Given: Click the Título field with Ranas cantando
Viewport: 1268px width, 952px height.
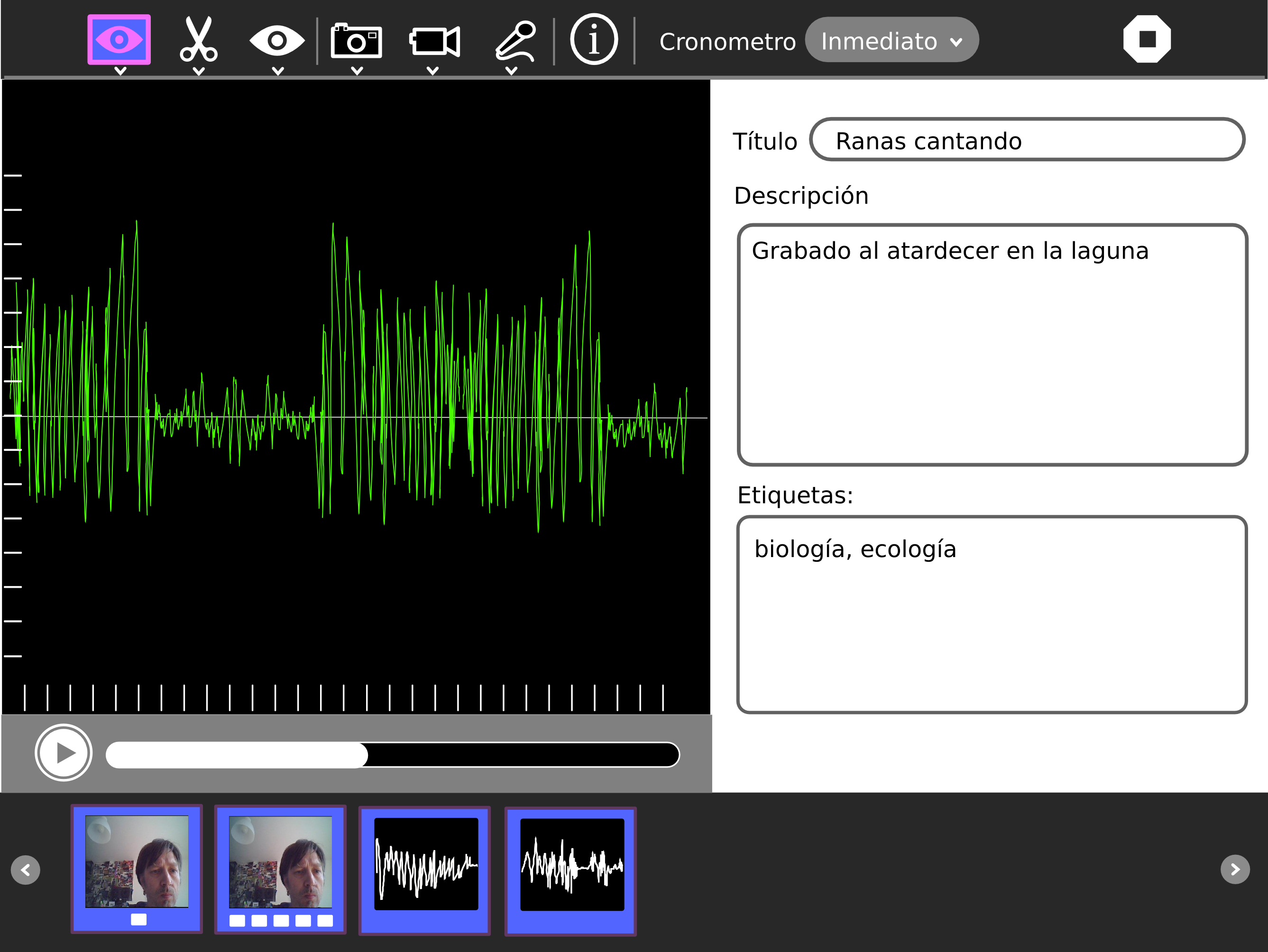Looking at the screenshot, I should 1026,140.
